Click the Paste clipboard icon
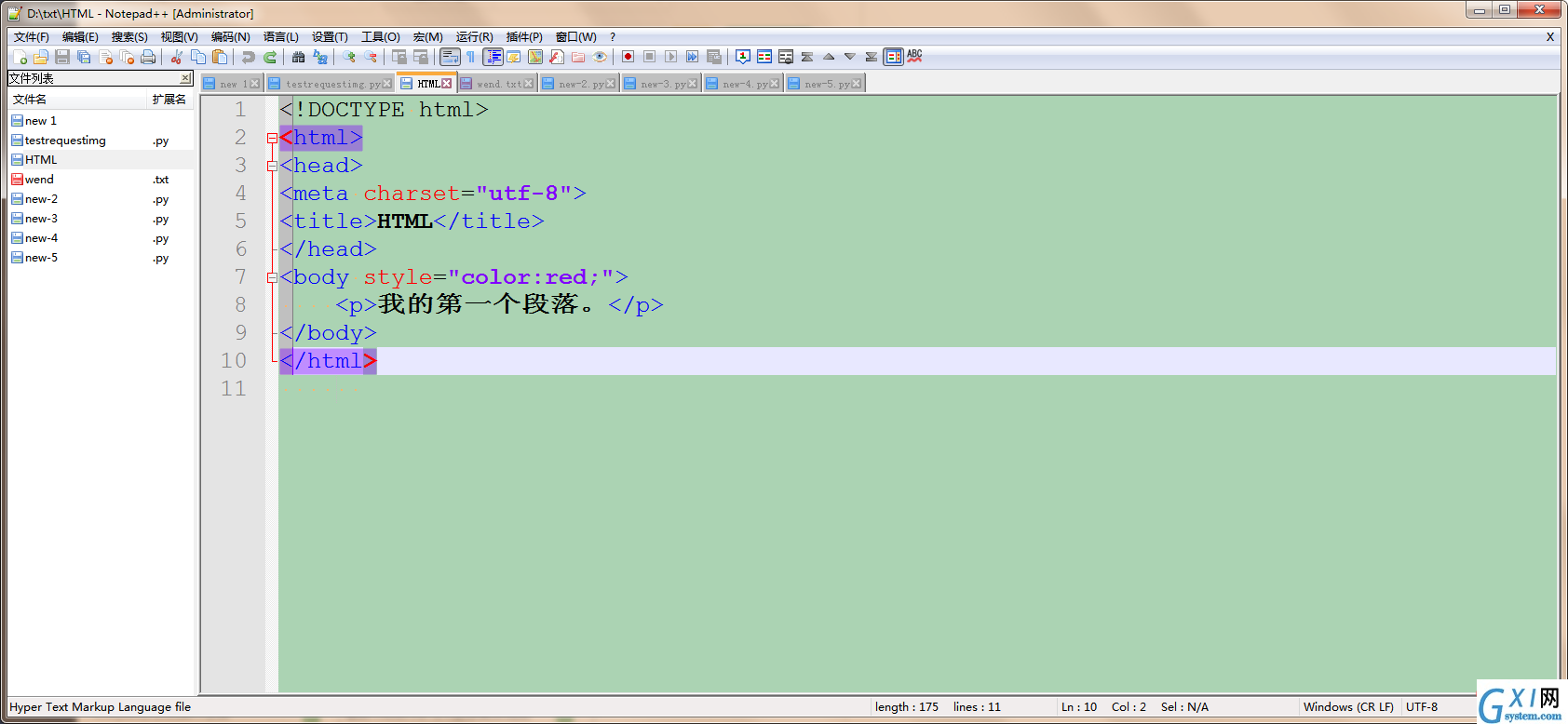The width and height of the screenshot is (1568, 724). coord(220,57)
